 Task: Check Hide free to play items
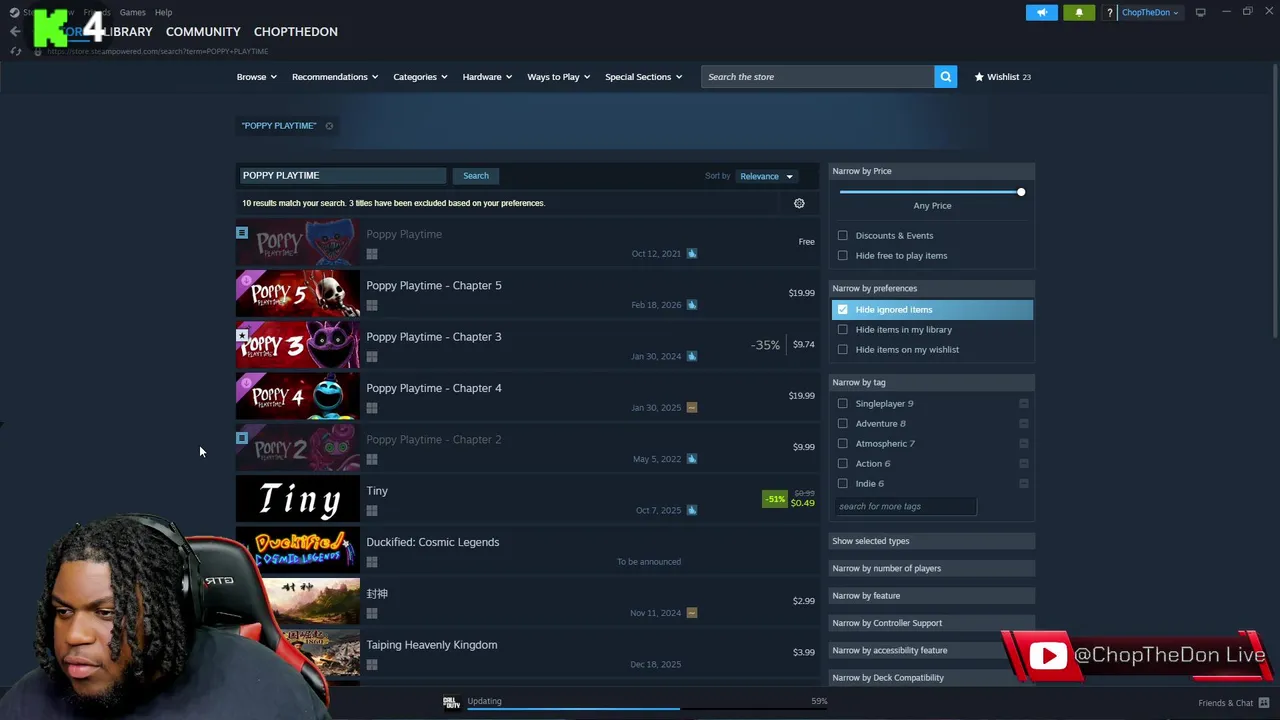(x=843, y=256)
